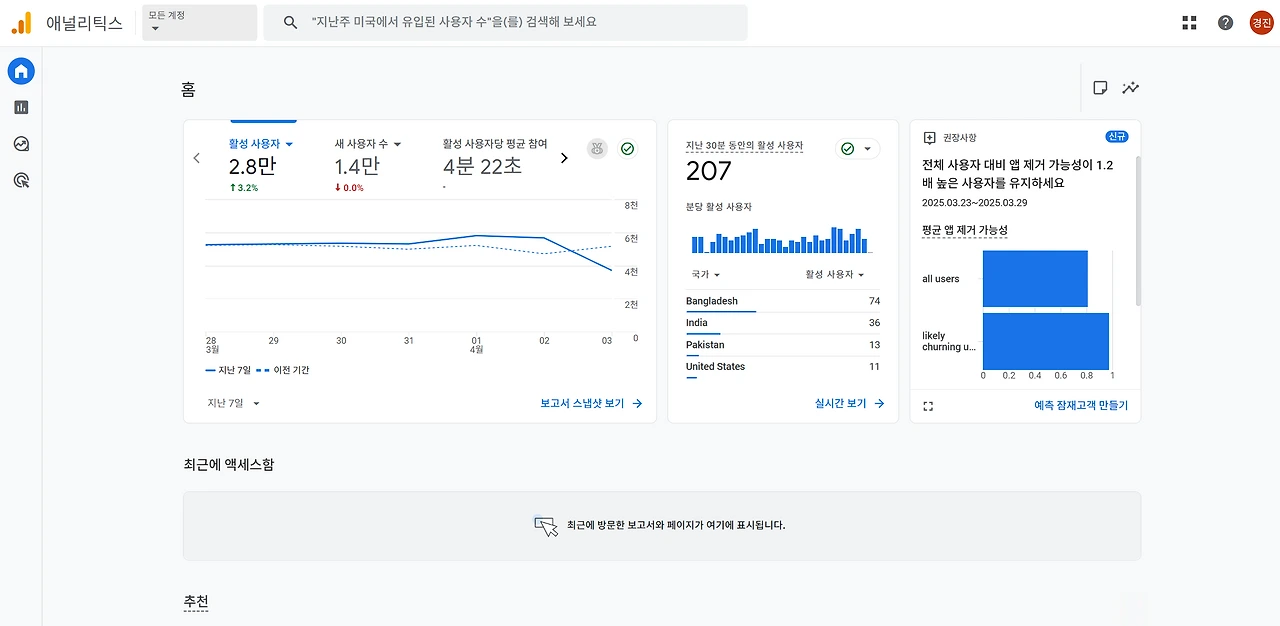Image resolution: width=1280 pixels, height=626 pixels.
Task: Click the 홈 page heading
Action: [188, 90]
